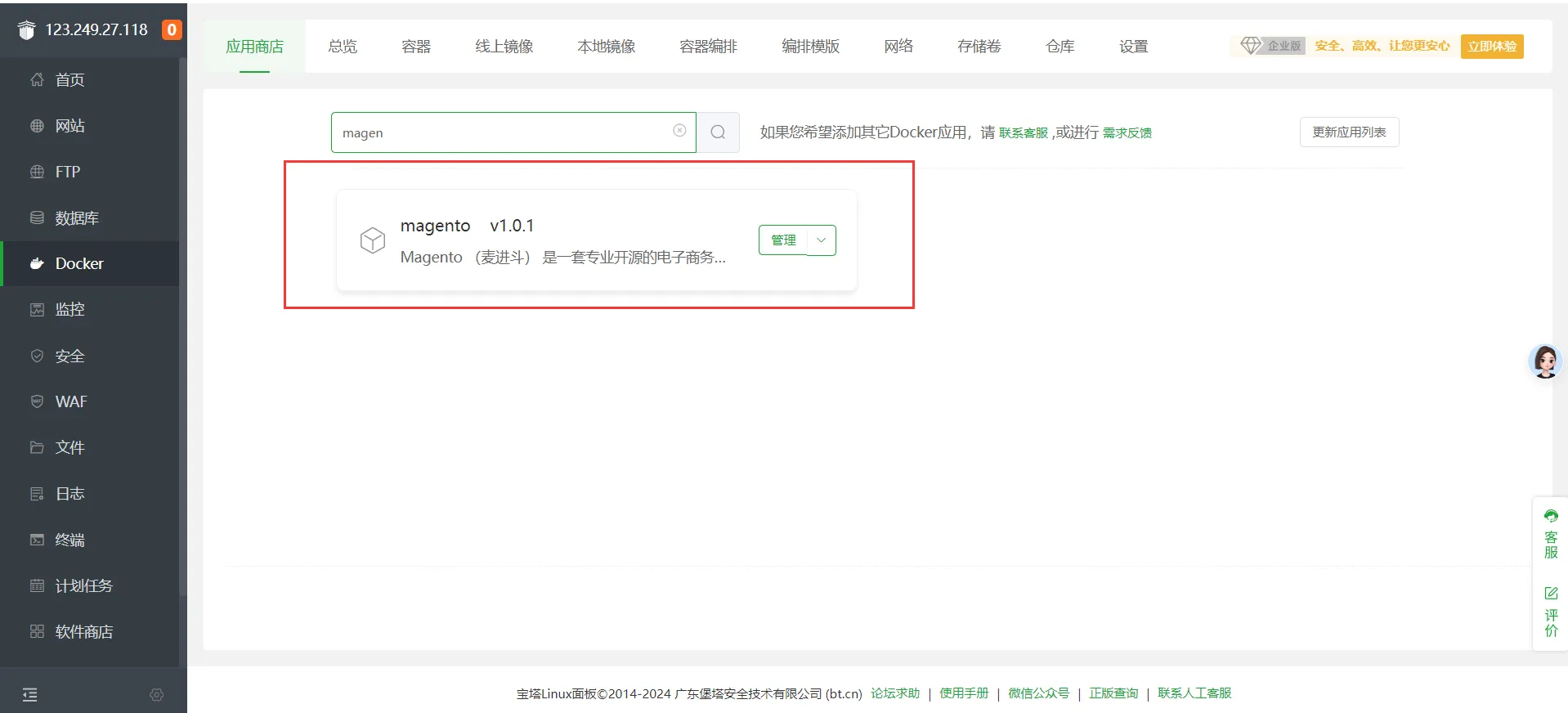Image resolution: width=1568 pixels, height=713 pixels.
Task: Click the magento v1.0.1 title text
Action: click(x=467, y=226)
